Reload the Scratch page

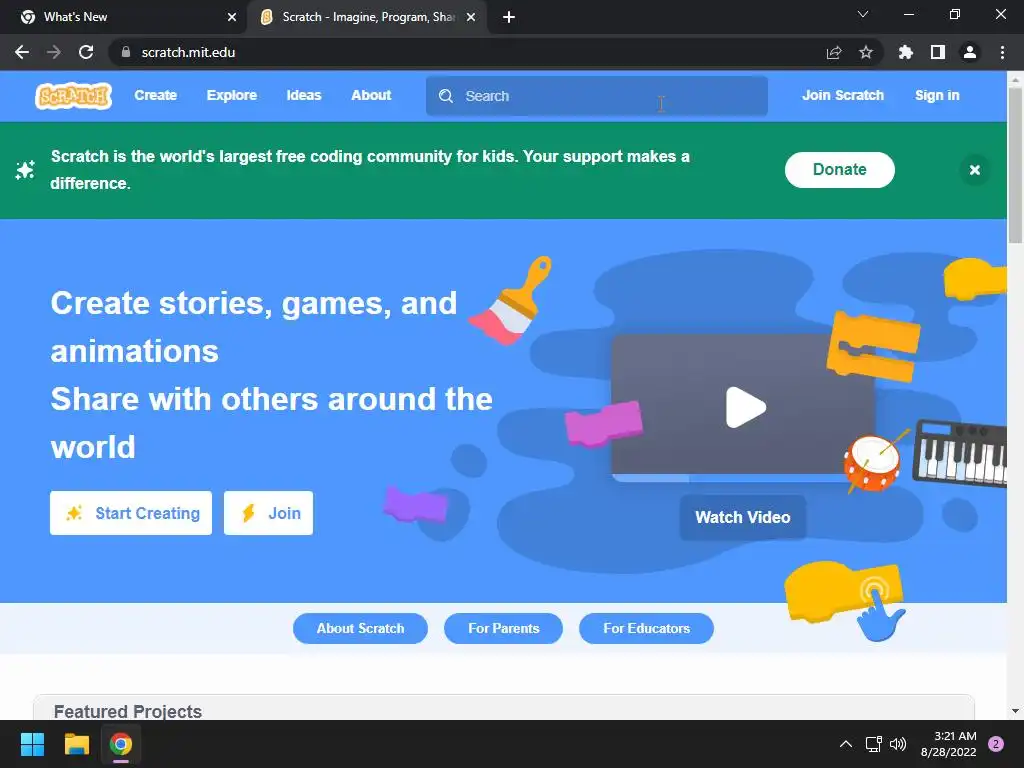click(86, 52)
